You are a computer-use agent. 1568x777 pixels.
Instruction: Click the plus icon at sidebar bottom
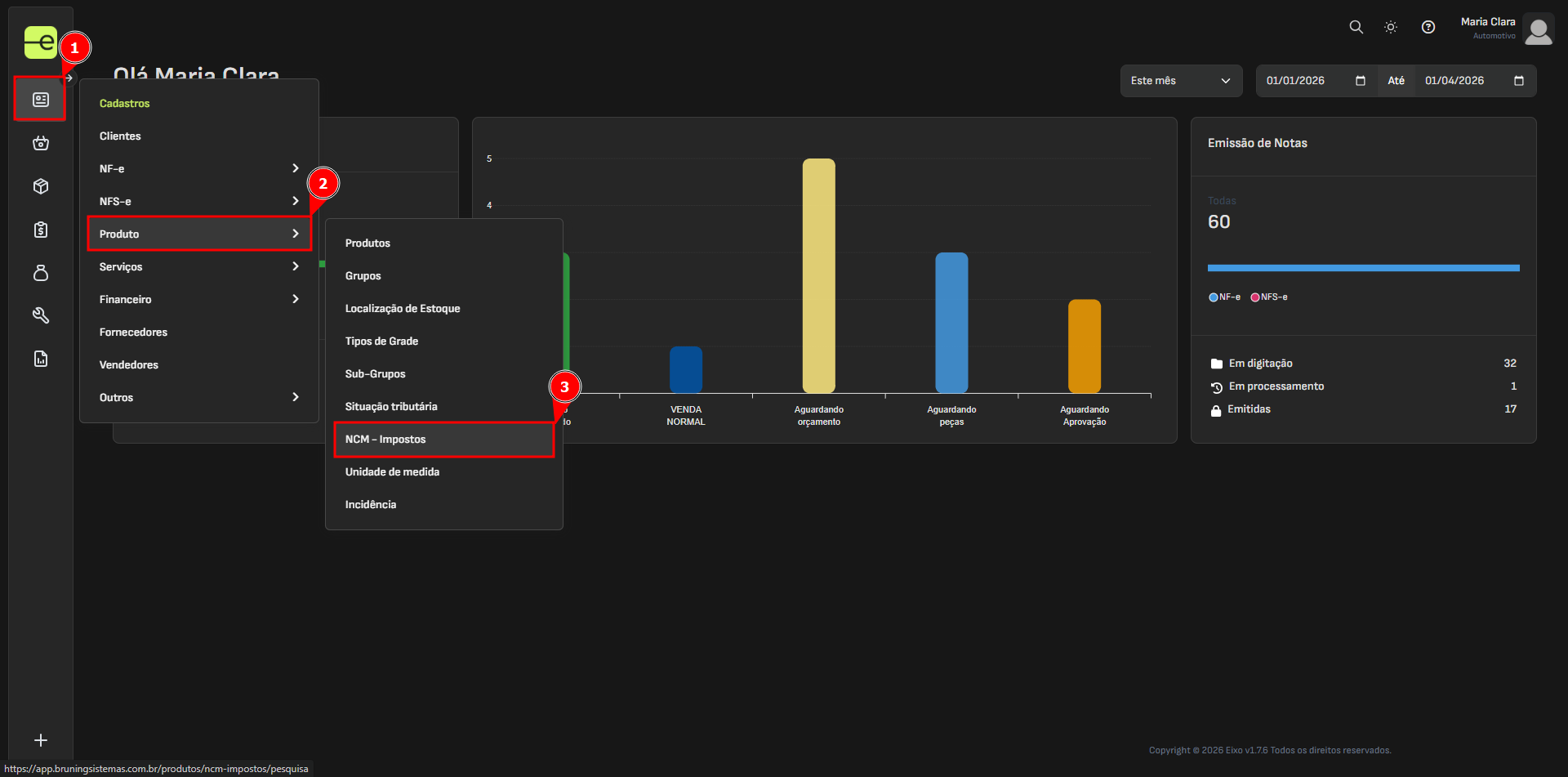40,740
